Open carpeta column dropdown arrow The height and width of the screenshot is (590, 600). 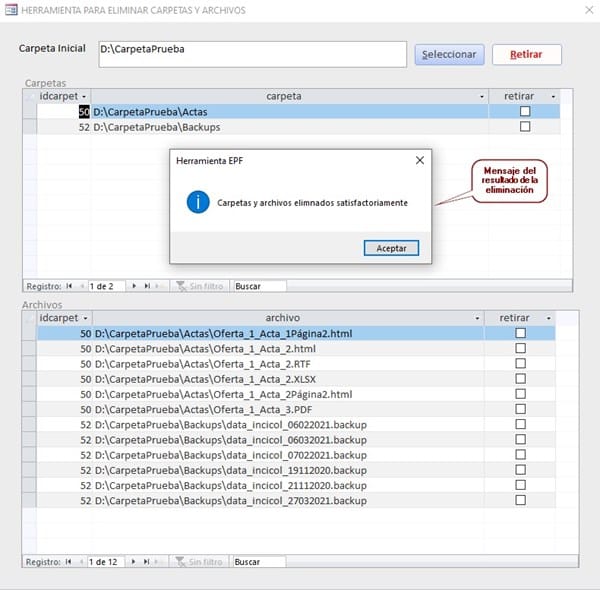tap(482, 96)
